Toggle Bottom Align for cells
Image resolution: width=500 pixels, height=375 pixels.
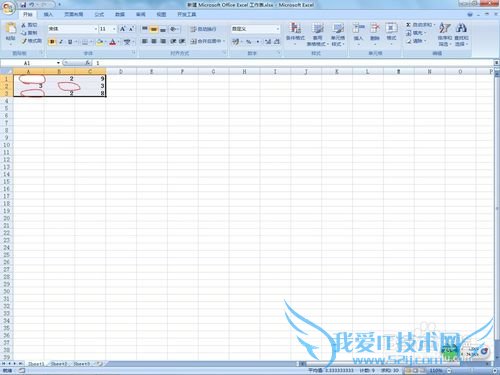[x=163, y=29]
